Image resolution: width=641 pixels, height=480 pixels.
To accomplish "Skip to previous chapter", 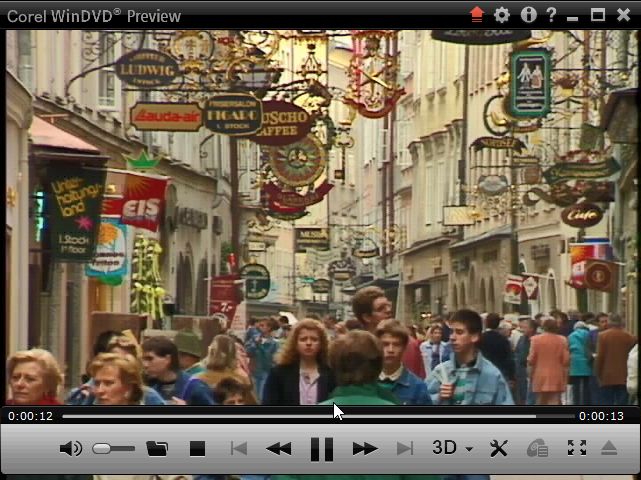I will [239, 449].
